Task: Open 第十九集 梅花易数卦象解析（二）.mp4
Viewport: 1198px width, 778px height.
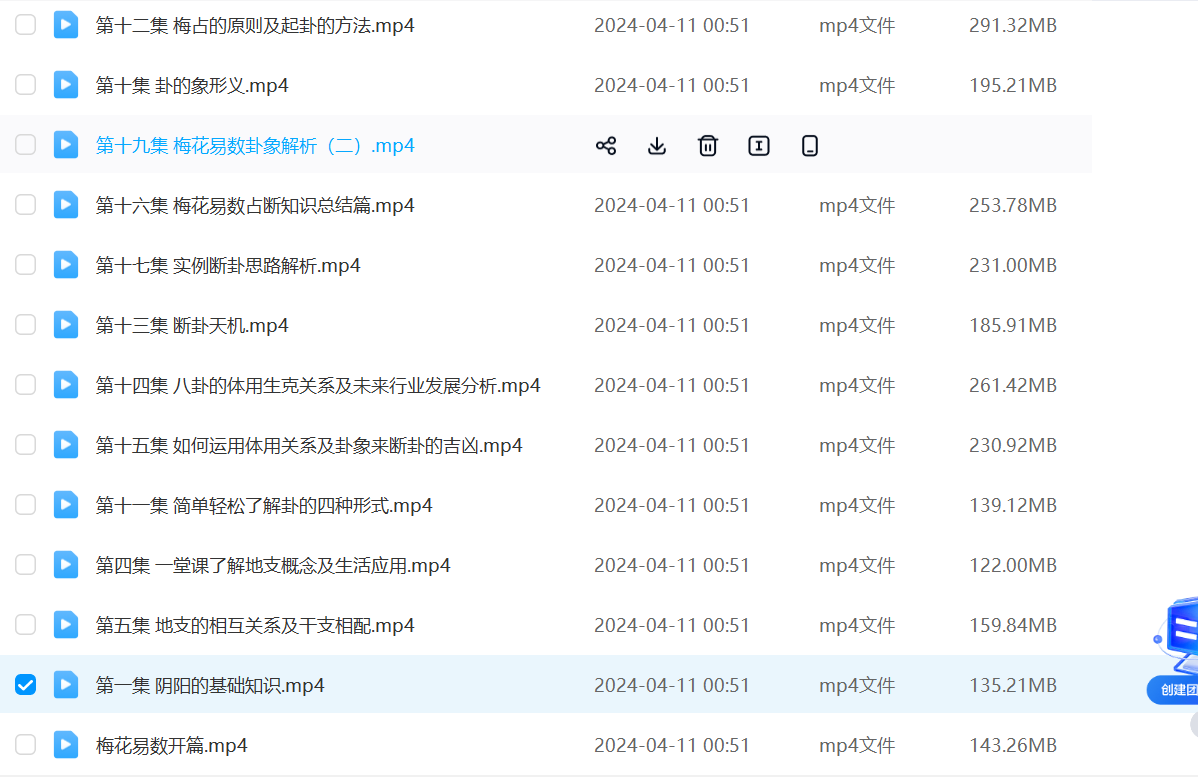Action: coord(255,146)
